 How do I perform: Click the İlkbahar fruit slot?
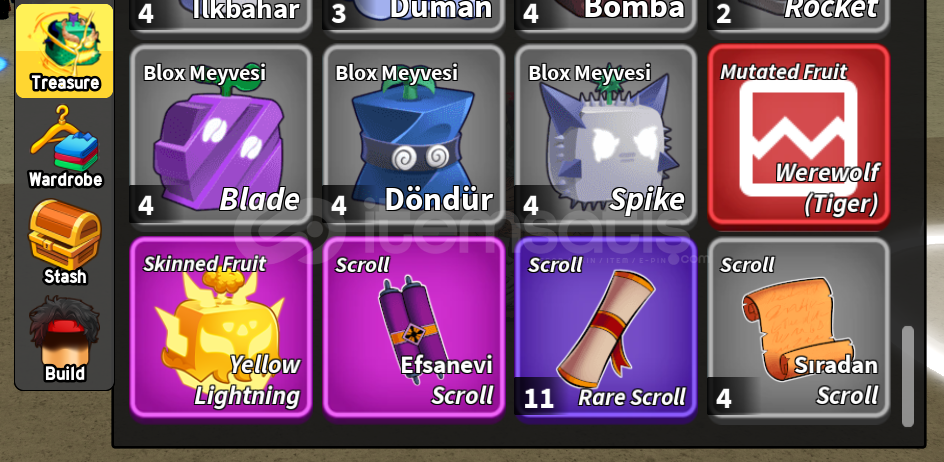click(220, 15)
